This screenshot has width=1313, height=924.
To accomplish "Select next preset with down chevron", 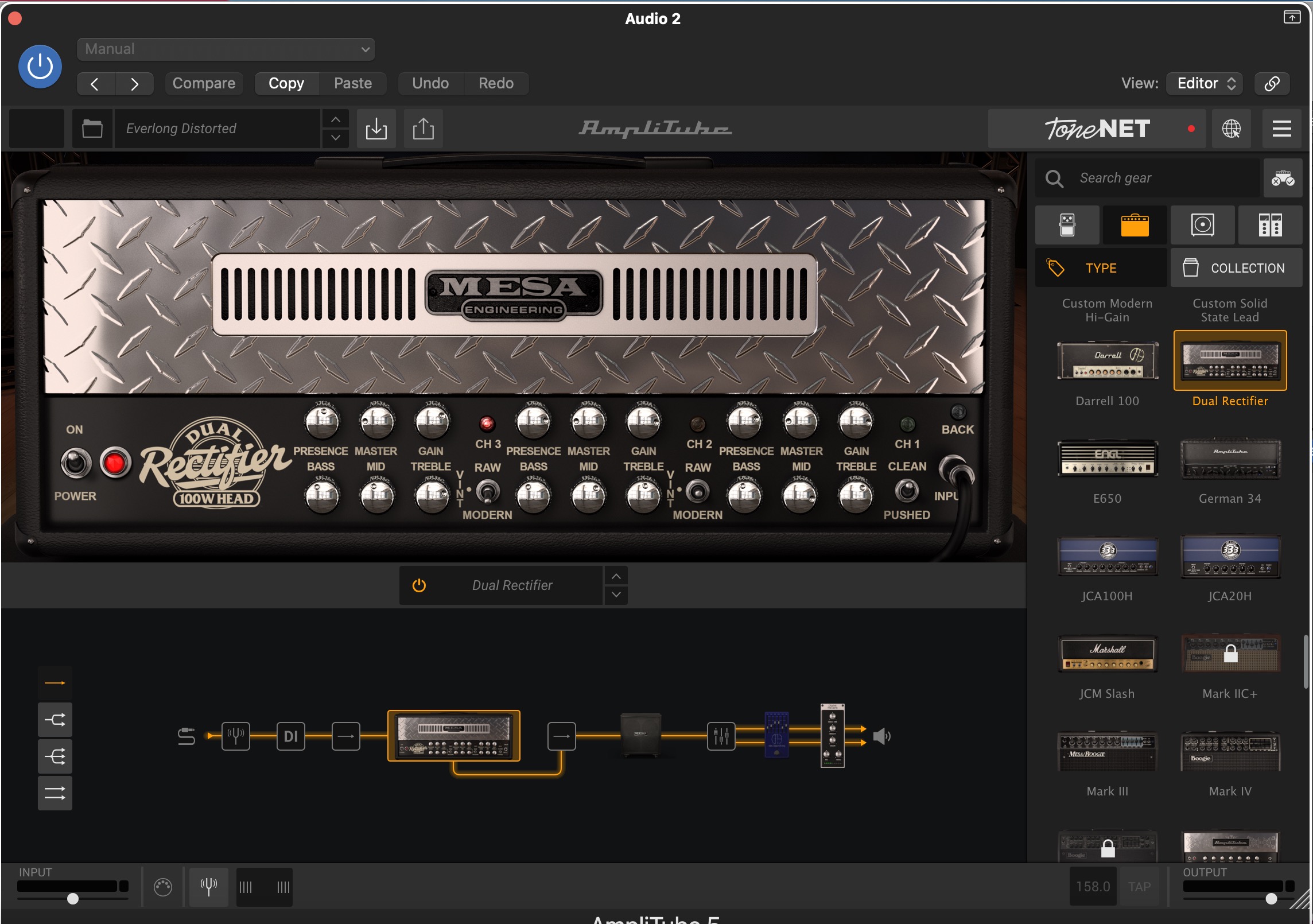I will click(x=336, y=138).
